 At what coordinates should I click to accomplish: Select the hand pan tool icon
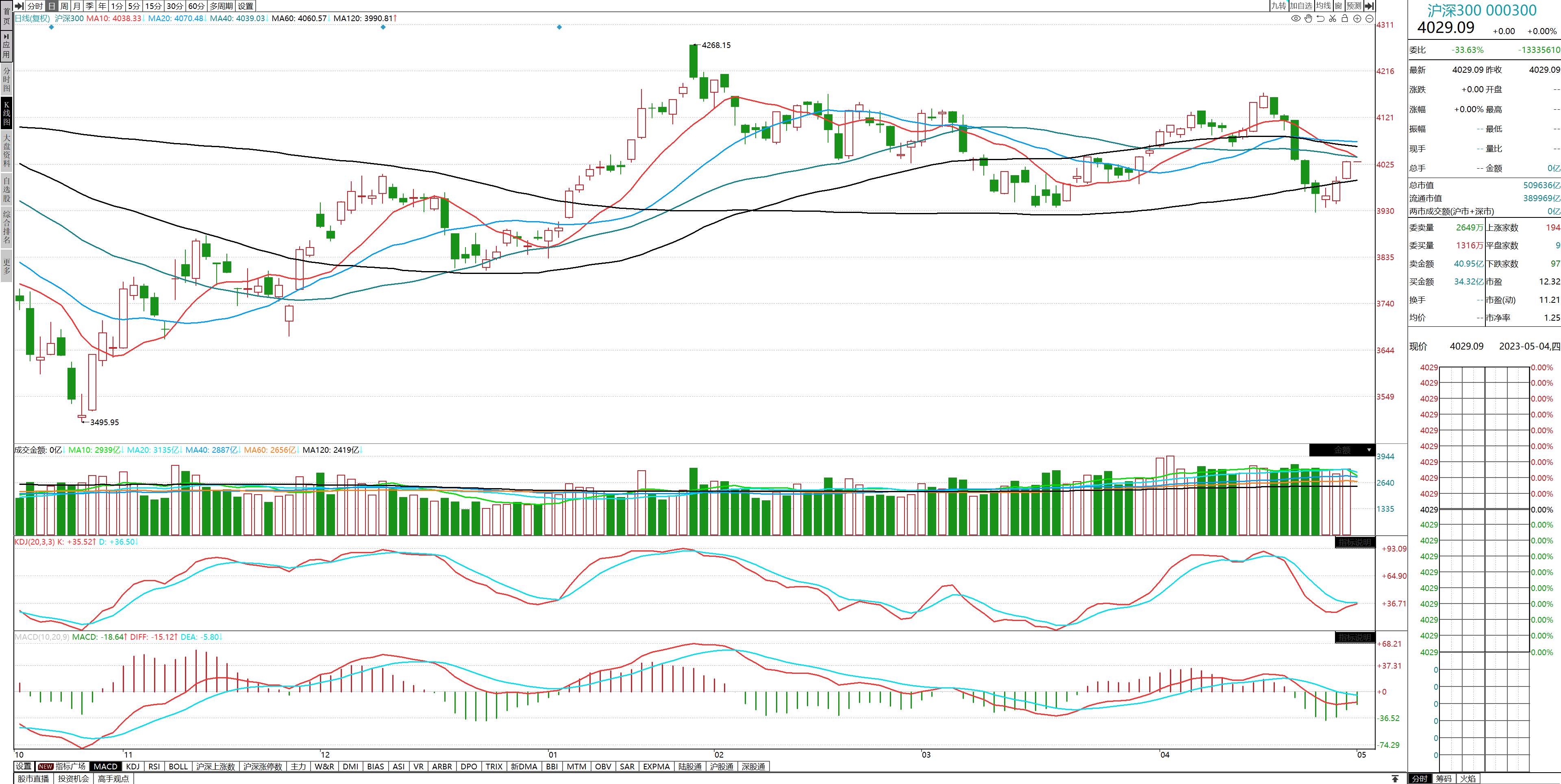point(1308,18)
